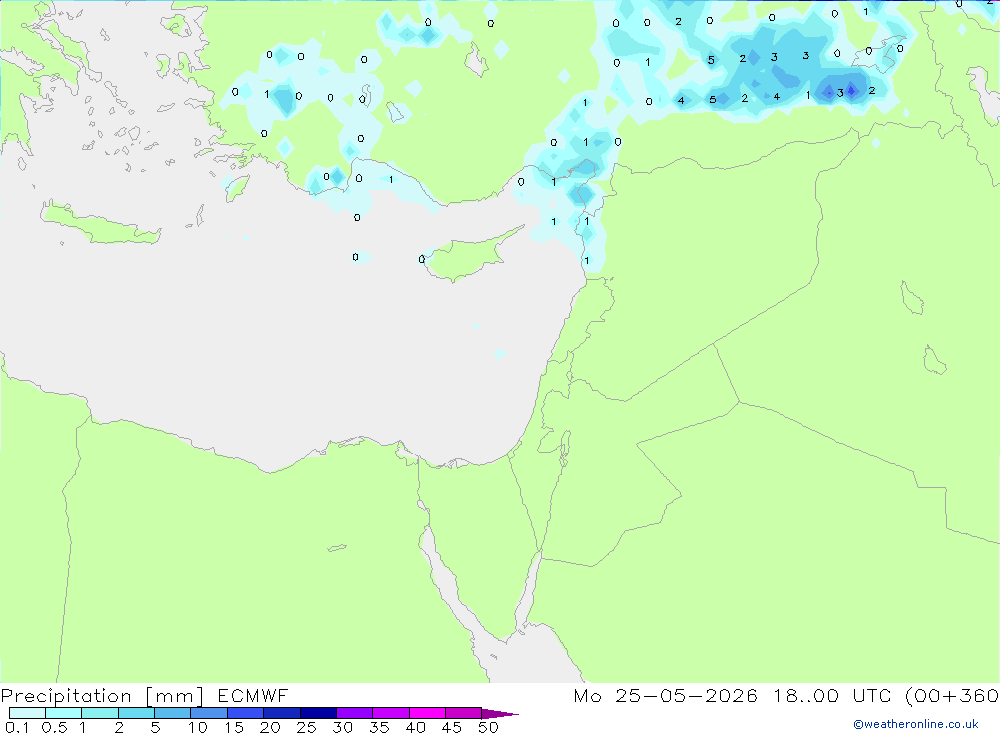Click the "Precipitation" title word
Viewport: 1000px width, 733px height.
click(66, 696)
